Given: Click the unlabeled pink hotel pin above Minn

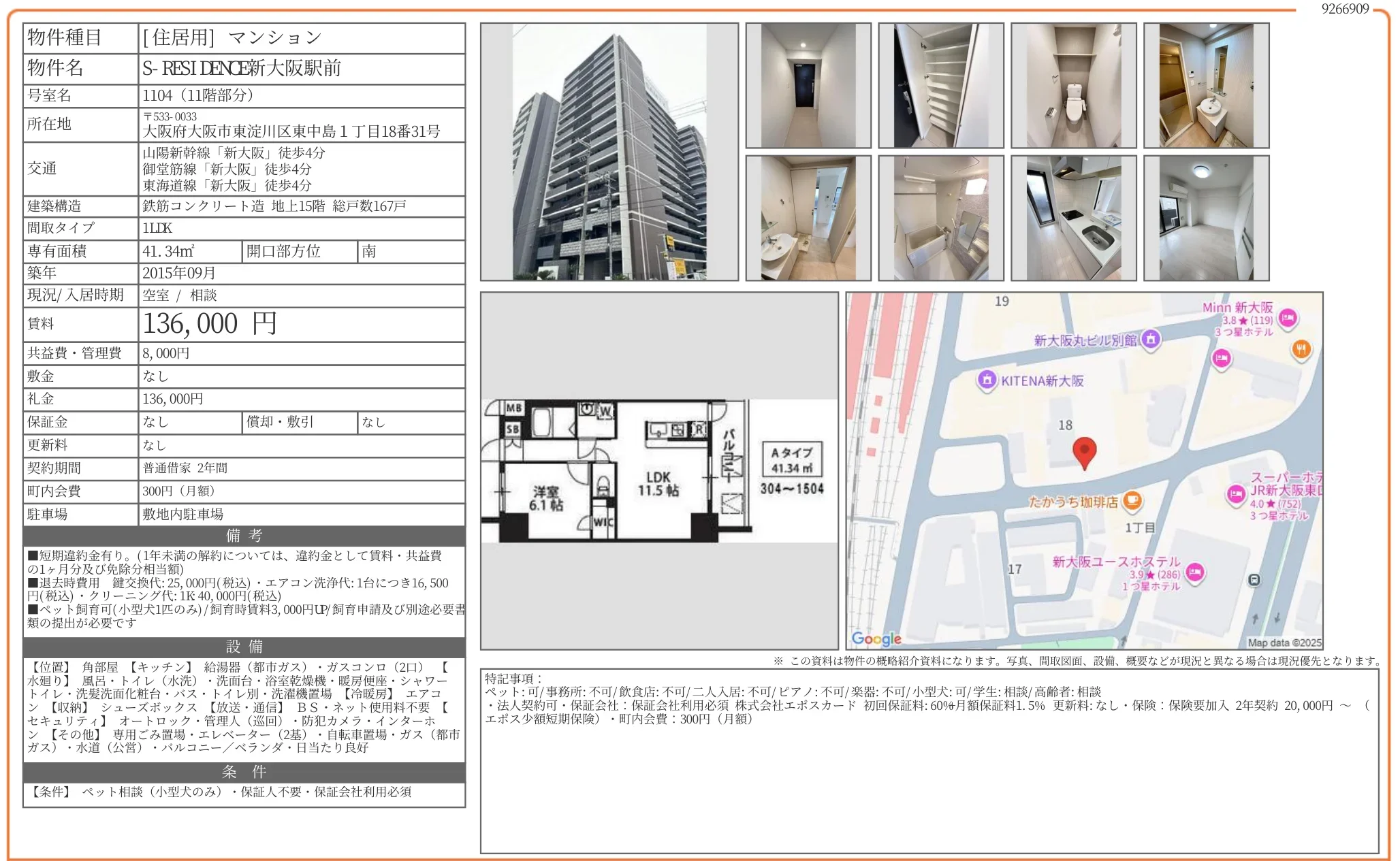Looking at the screenshot, I should click(1220, 359).
